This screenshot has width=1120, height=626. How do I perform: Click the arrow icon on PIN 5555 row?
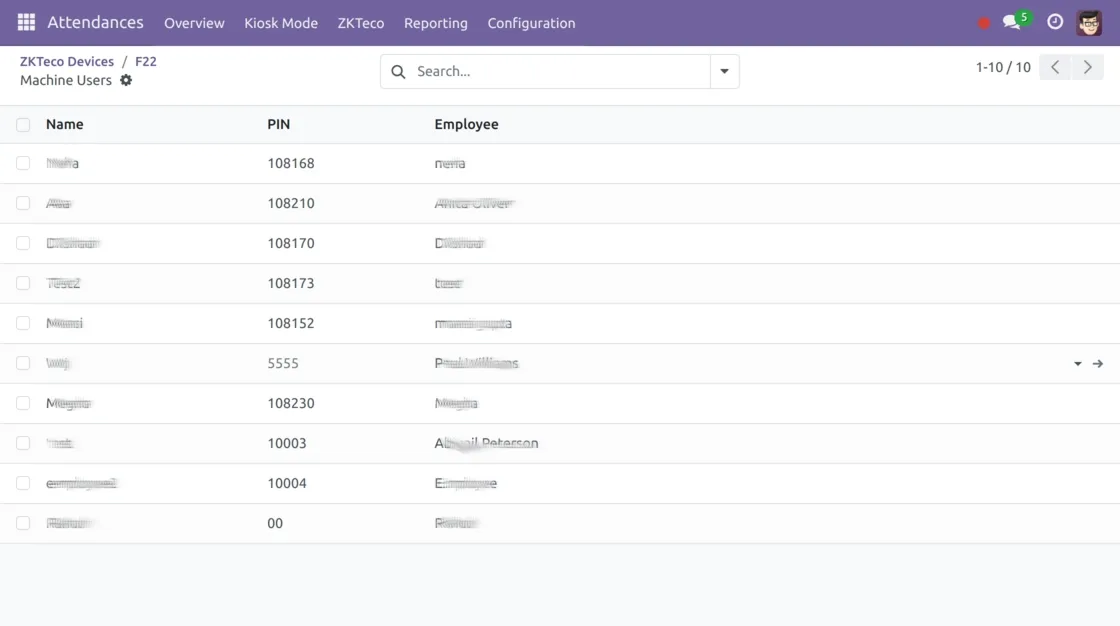1098,364
